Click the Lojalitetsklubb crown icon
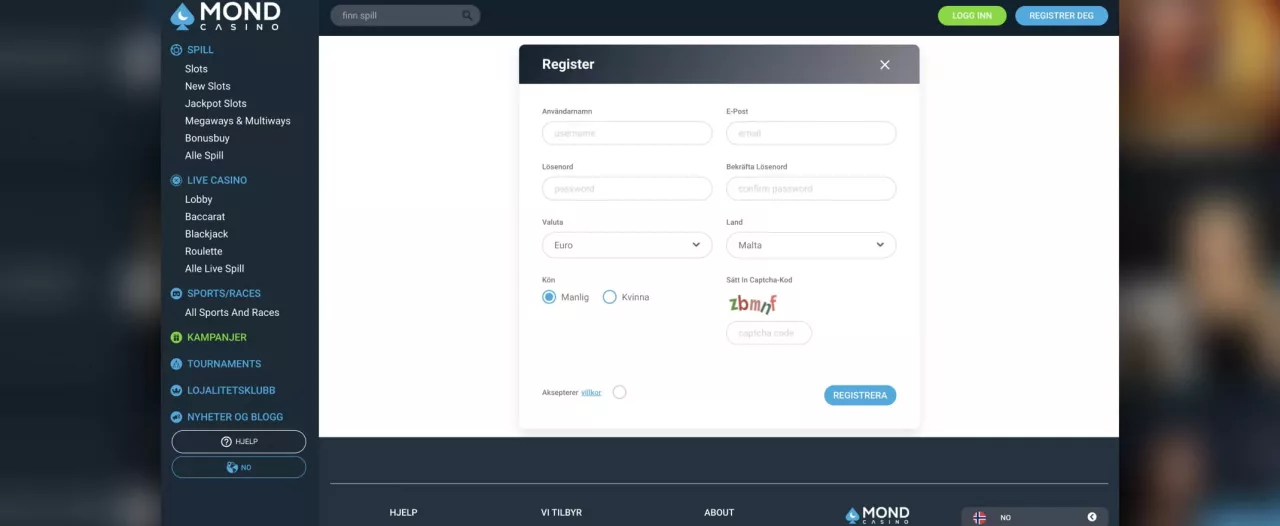Image resolution: width=1280 pixels, height=526 pixels. (176, 390)
